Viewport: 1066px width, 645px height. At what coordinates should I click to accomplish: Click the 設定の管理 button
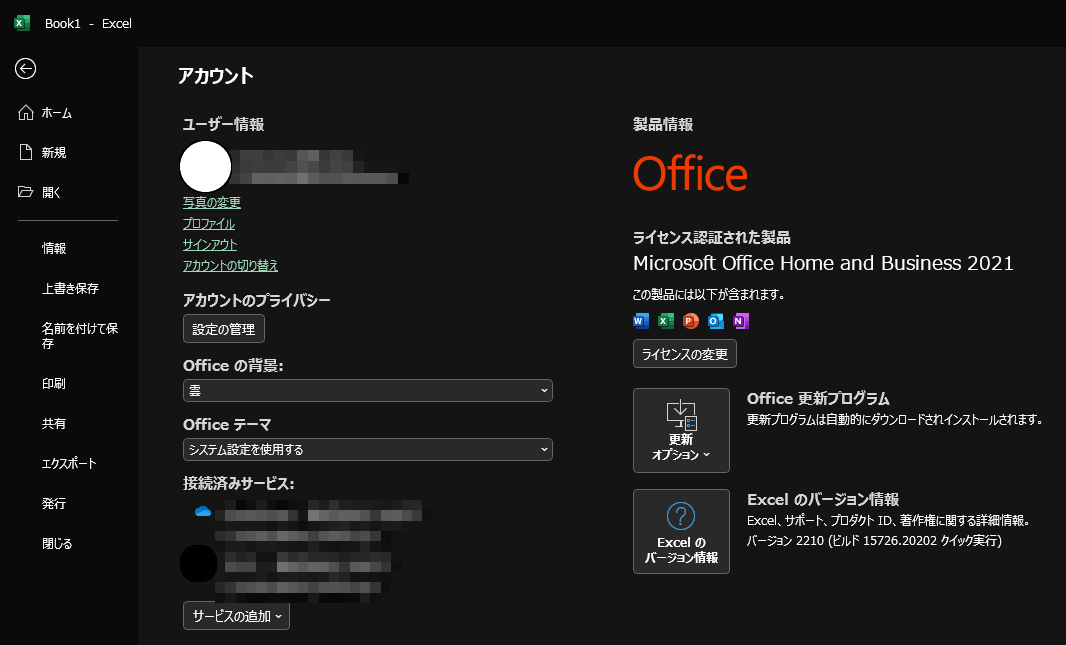(x=224, y=329)
